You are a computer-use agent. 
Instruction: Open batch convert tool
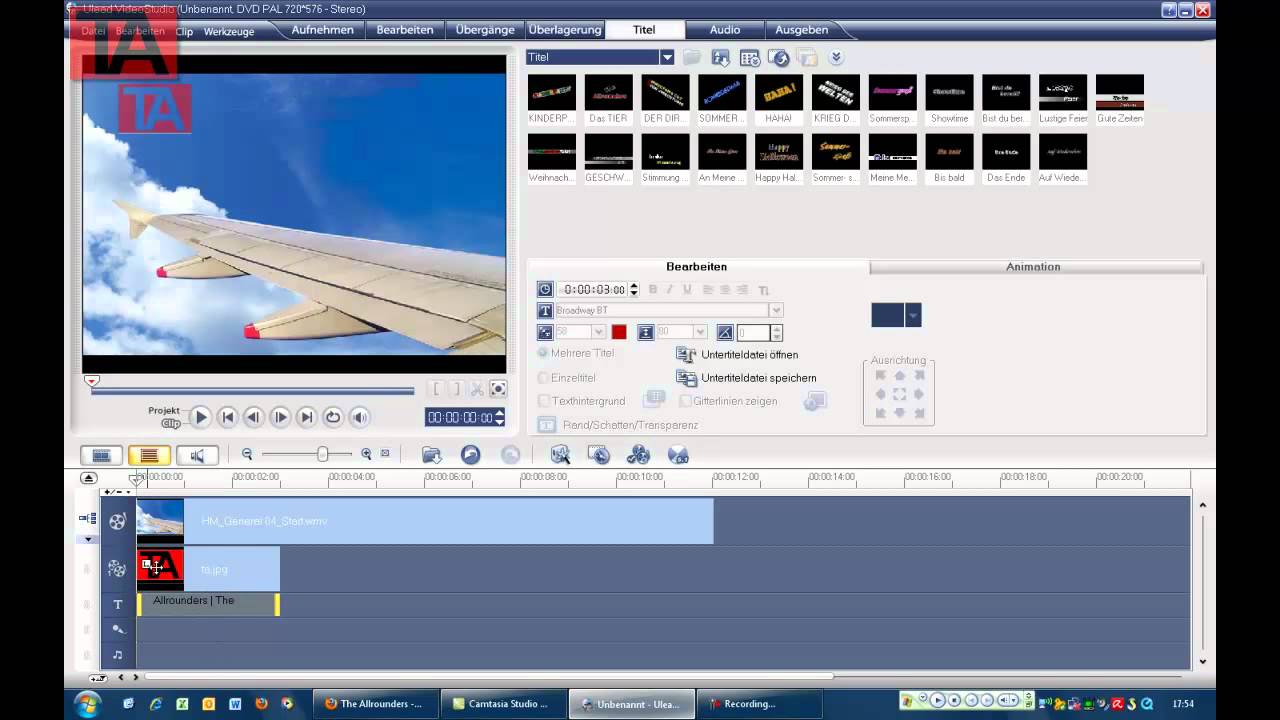coord(599,455)
